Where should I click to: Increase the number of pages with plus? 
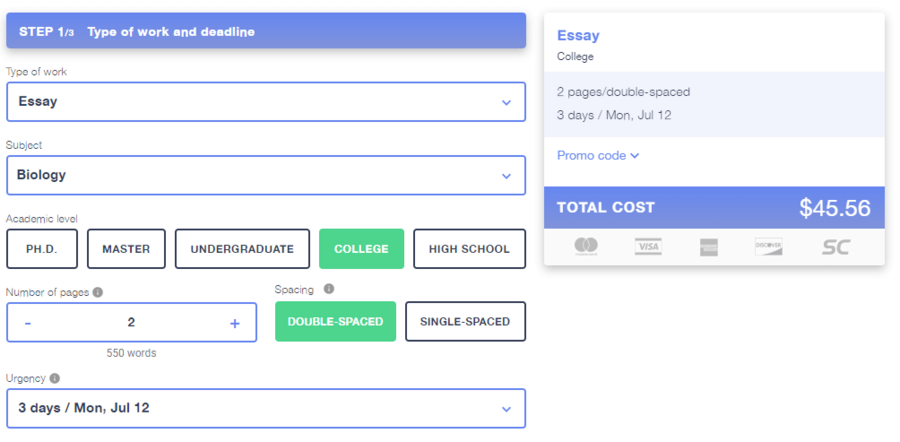[235, 323]
